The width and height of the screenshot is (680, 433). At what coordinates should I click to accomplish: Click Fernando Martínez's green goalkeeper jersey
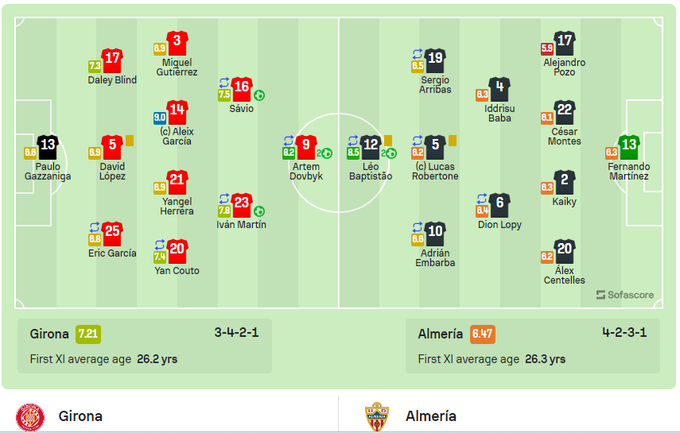click(628, 147)
